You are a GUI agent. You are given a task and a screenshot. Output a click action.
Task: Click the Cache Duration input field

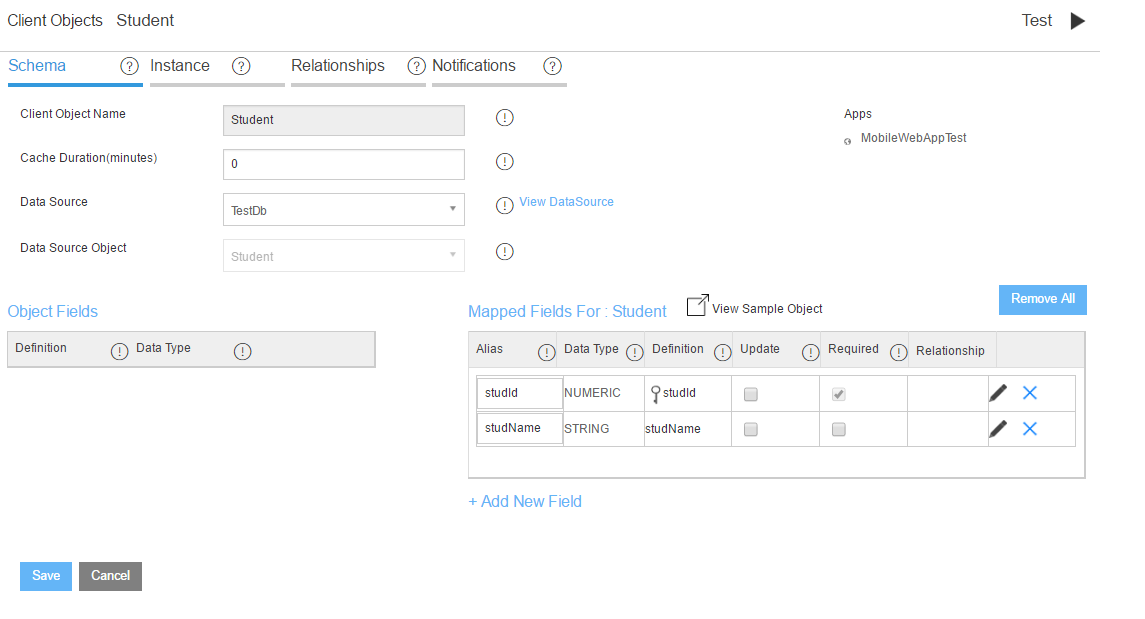tap(343, 164)
